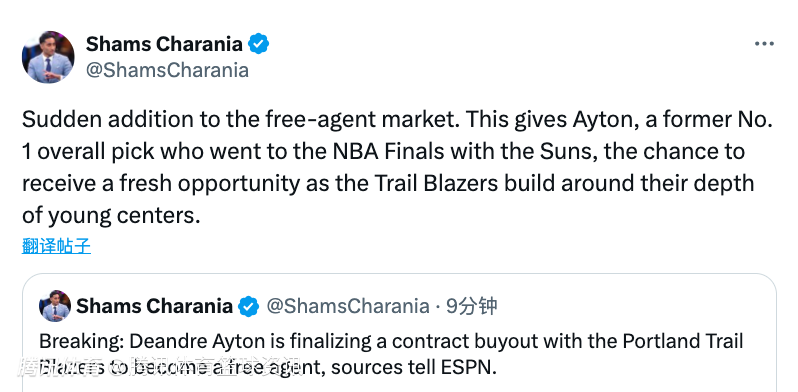Viewport: 798px width, 392px height.
Task: Open the quoted post's 9分钟 timestamp
Action: [x=471, y=306]
